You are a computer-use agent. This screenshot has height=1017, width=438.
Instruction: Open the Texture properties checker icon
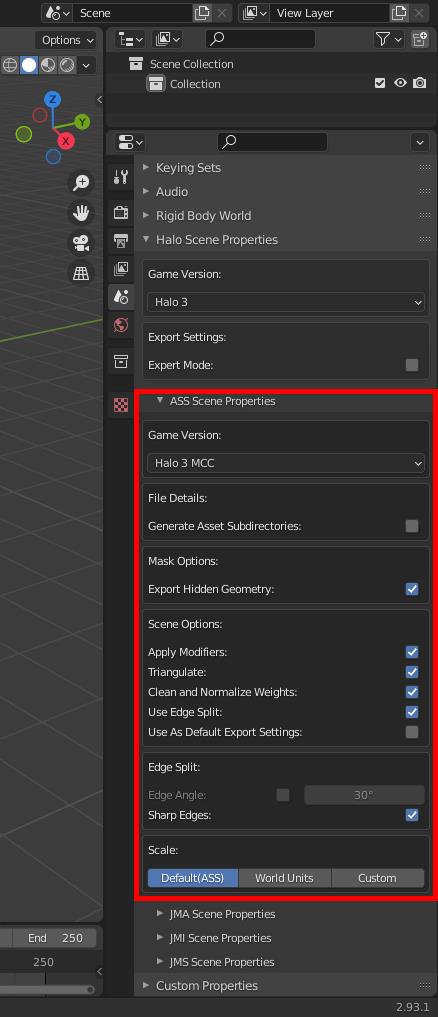tap(121, 405)
